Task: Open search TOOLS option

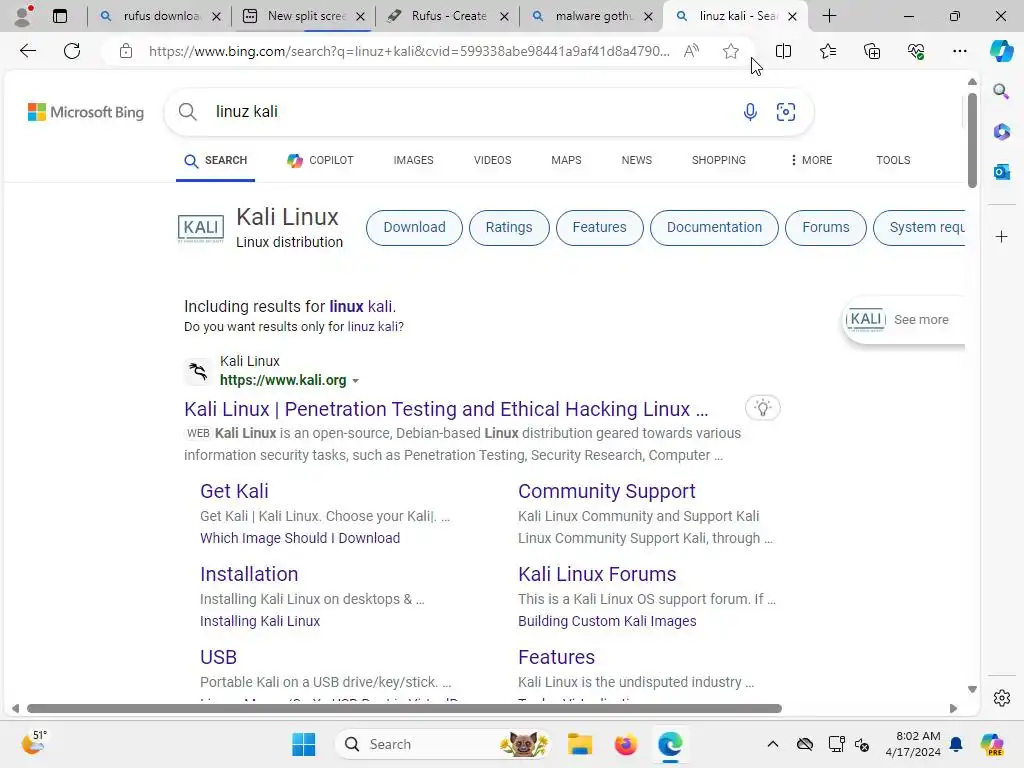Action: [x=893, y=160]
